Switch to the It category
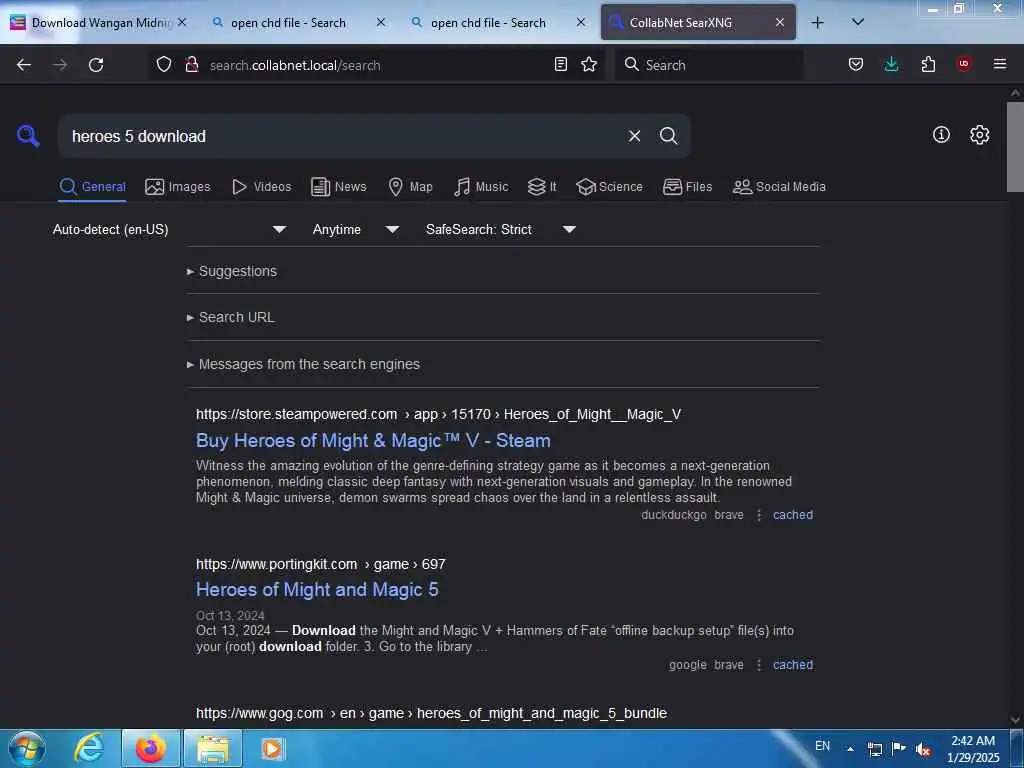 point(542,187)
